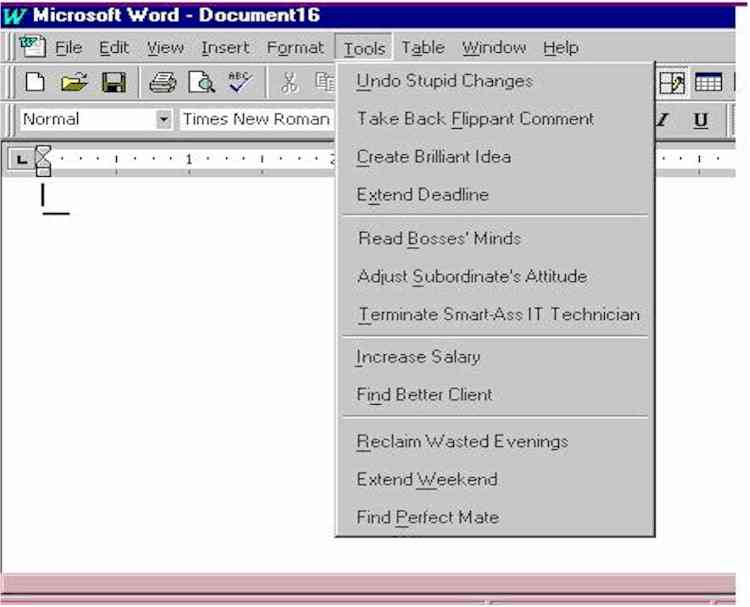Click the Cut scissors icon
This screenshot has width=750, height=607.
coord(289,82)
